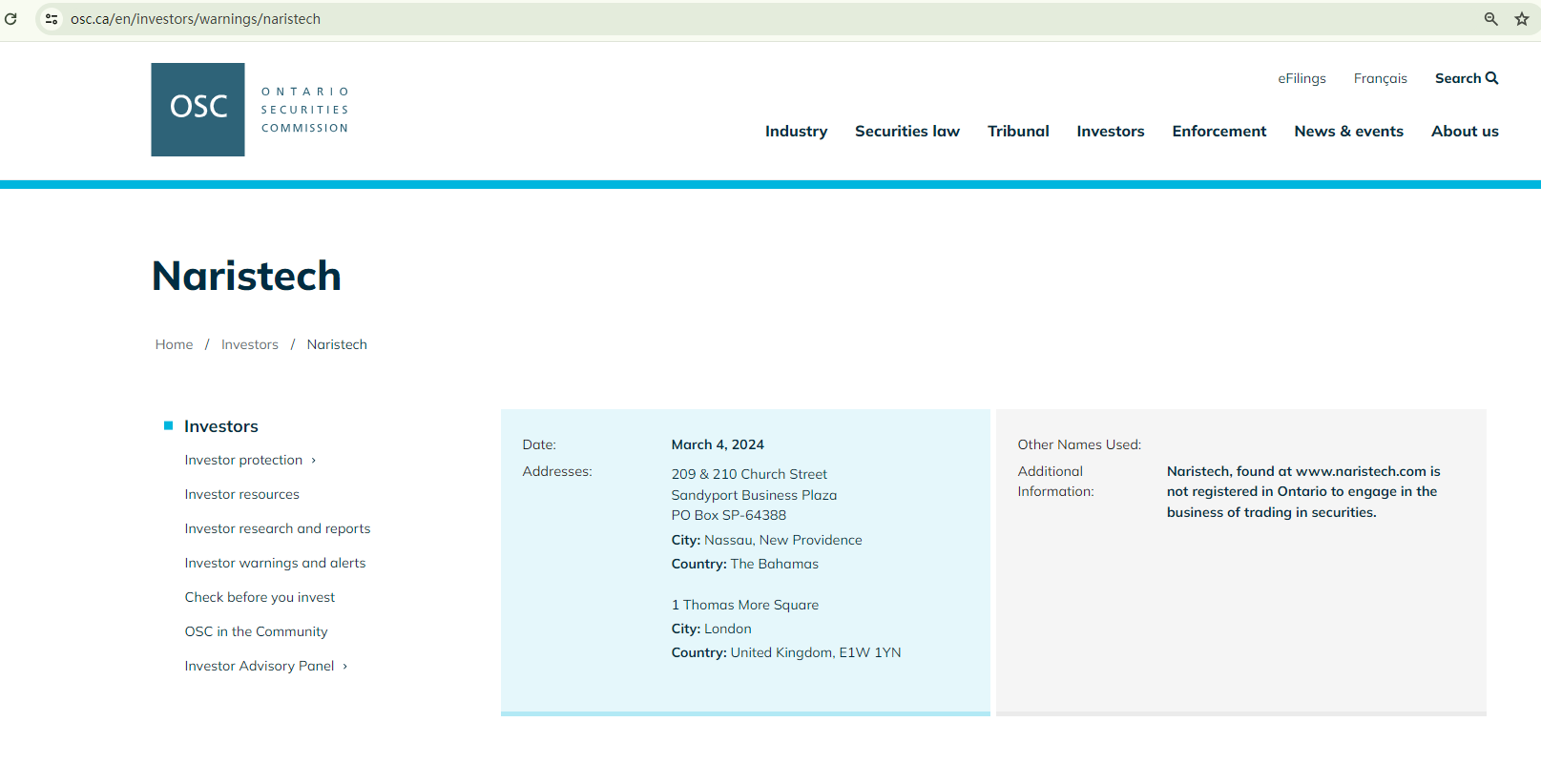The width and height of the screenshot is (1541, 784).
Task: Expand Investor Advisory Panel chevron
Action: 344,667
